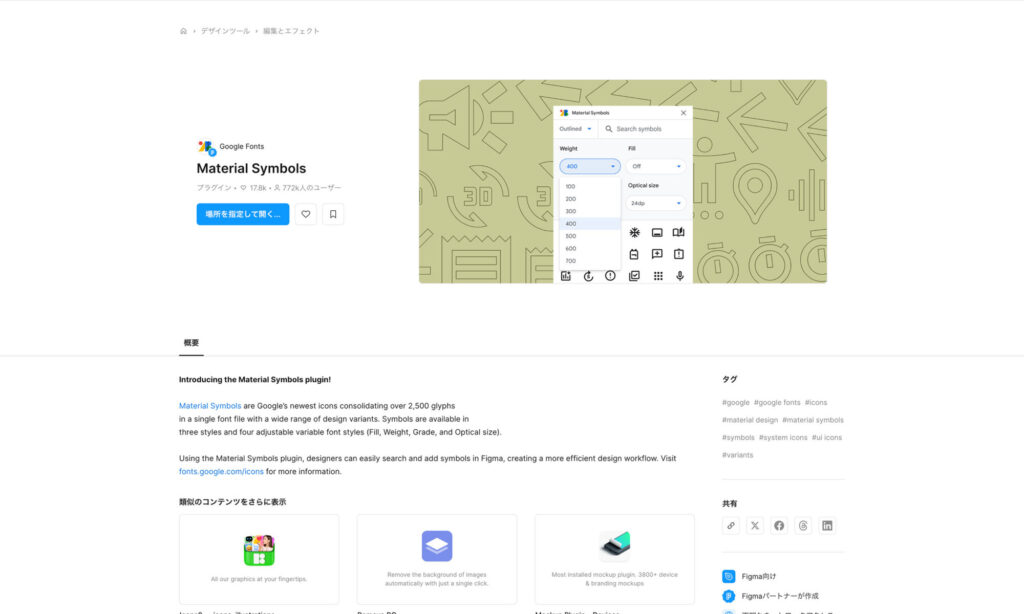The height and width of the screenshot is (614, 1024).
Task: Click the 類似のコンテンツをさらに表示 heading
Action: pos(232,502)
